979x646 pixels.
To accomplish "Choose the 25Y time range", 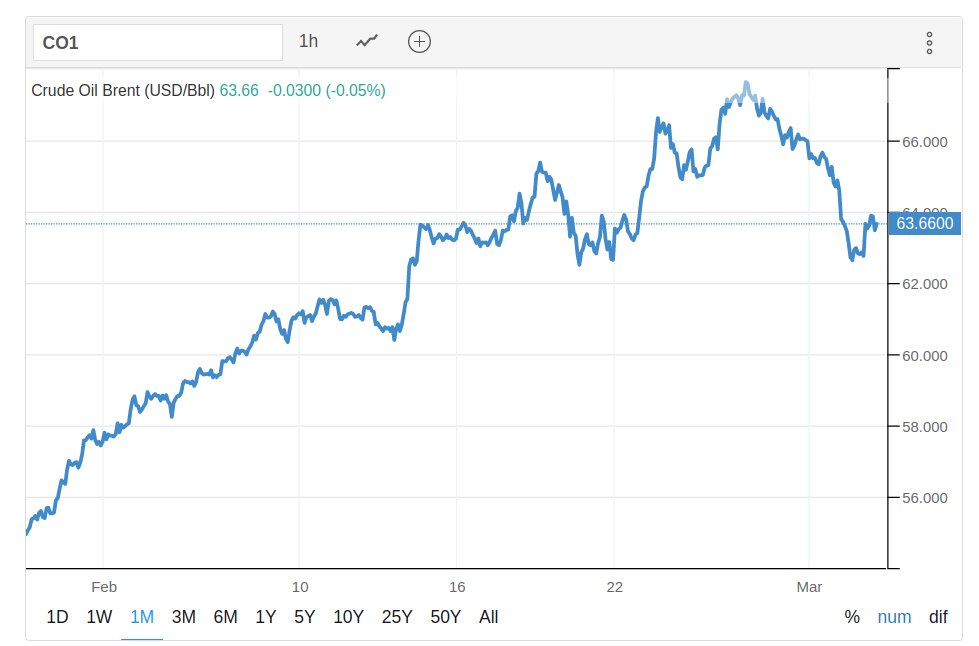I will (x=397, y=617).
